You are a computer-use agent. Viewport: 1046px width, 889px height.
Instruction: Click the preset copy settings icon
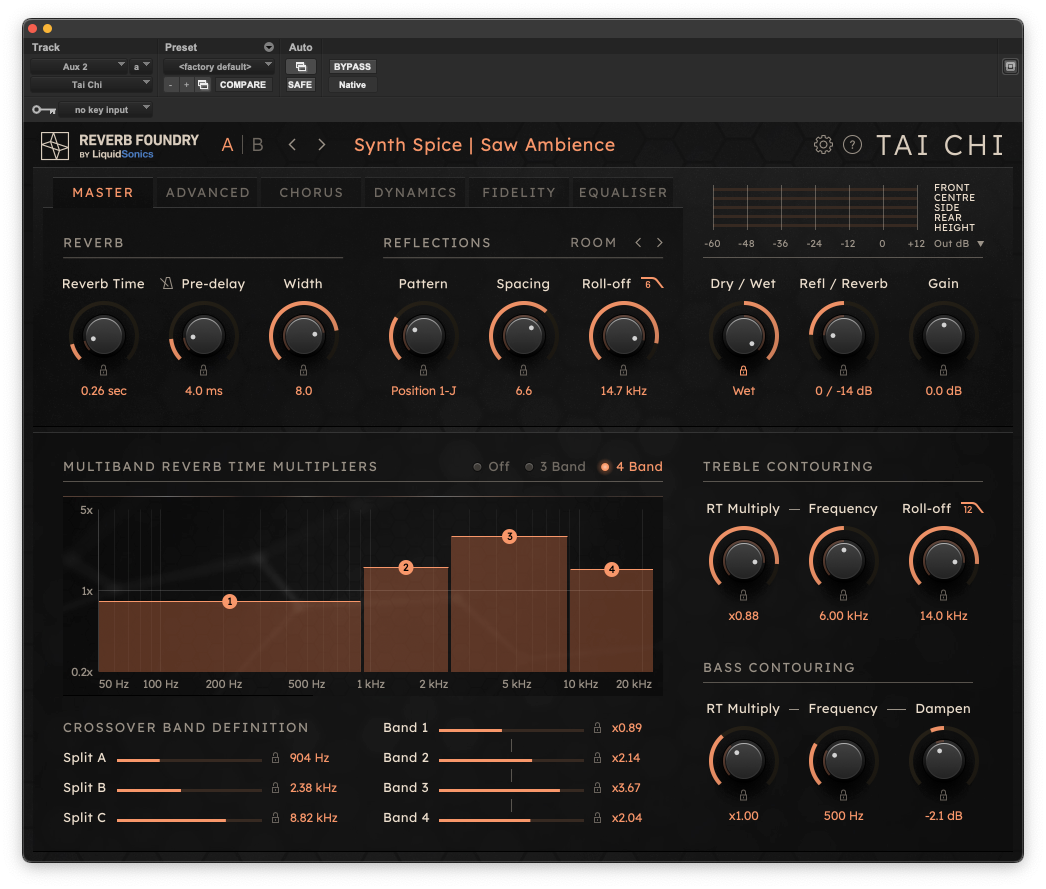203,85
